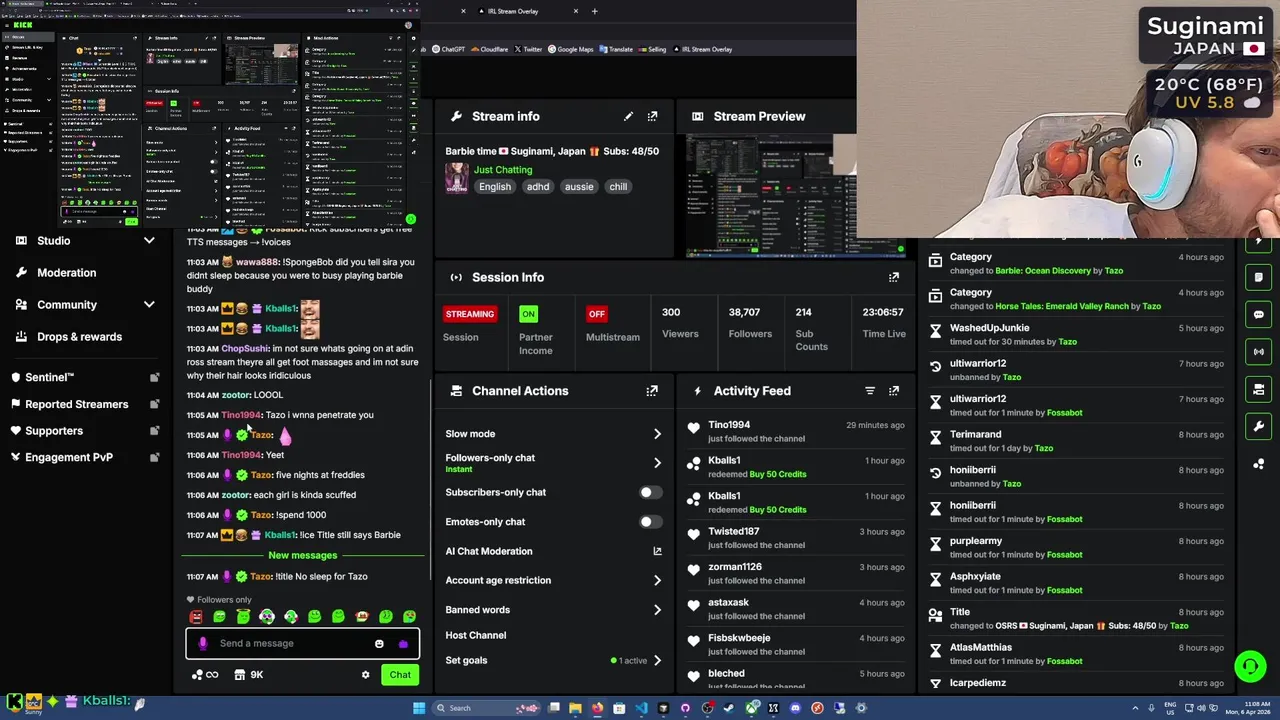This screenshot has width=1280, height=720.
Task: Click WashedUpJunkie moderation log entry
Action: 1076,335
